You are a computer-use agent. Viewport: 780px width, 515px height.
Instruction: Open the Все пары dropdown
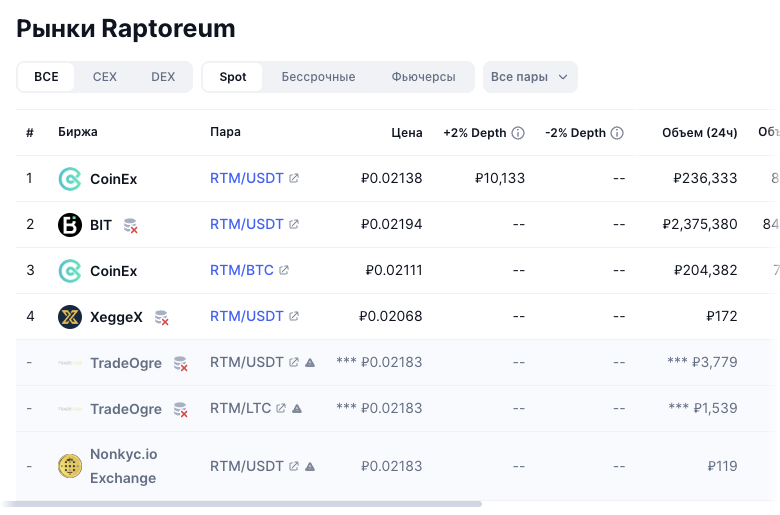[530, 77]
